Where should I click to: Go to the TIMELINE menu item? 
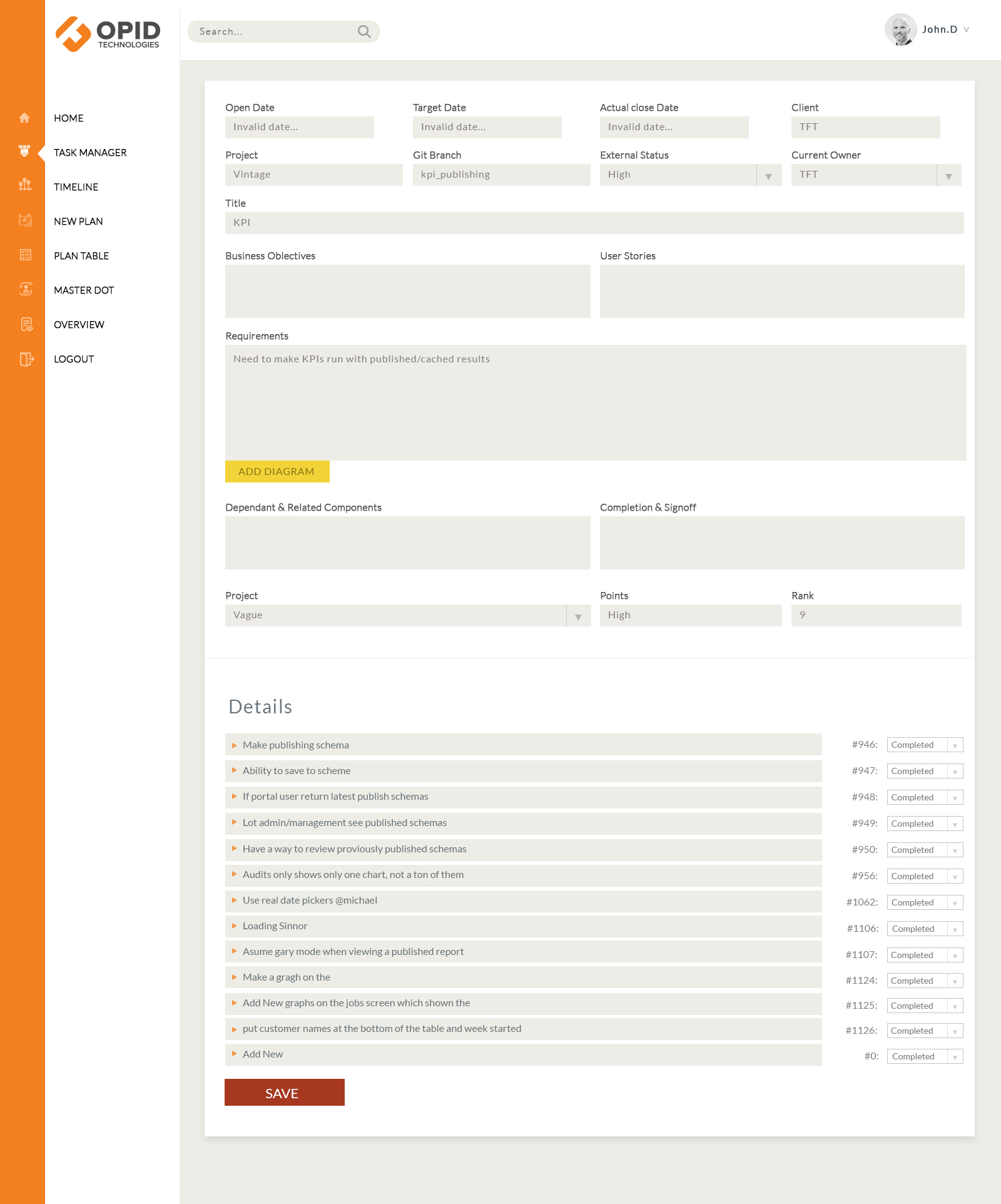[76, 187]
